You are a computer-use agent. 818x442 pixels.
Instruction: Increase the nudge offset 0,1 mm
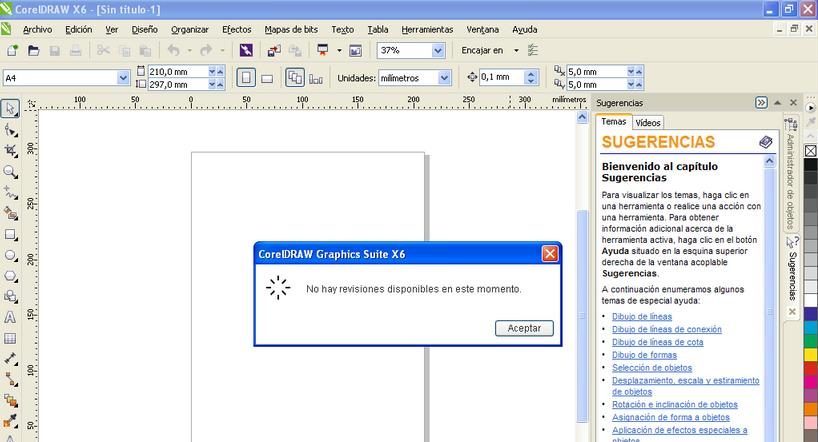click(x=531, y=74)
